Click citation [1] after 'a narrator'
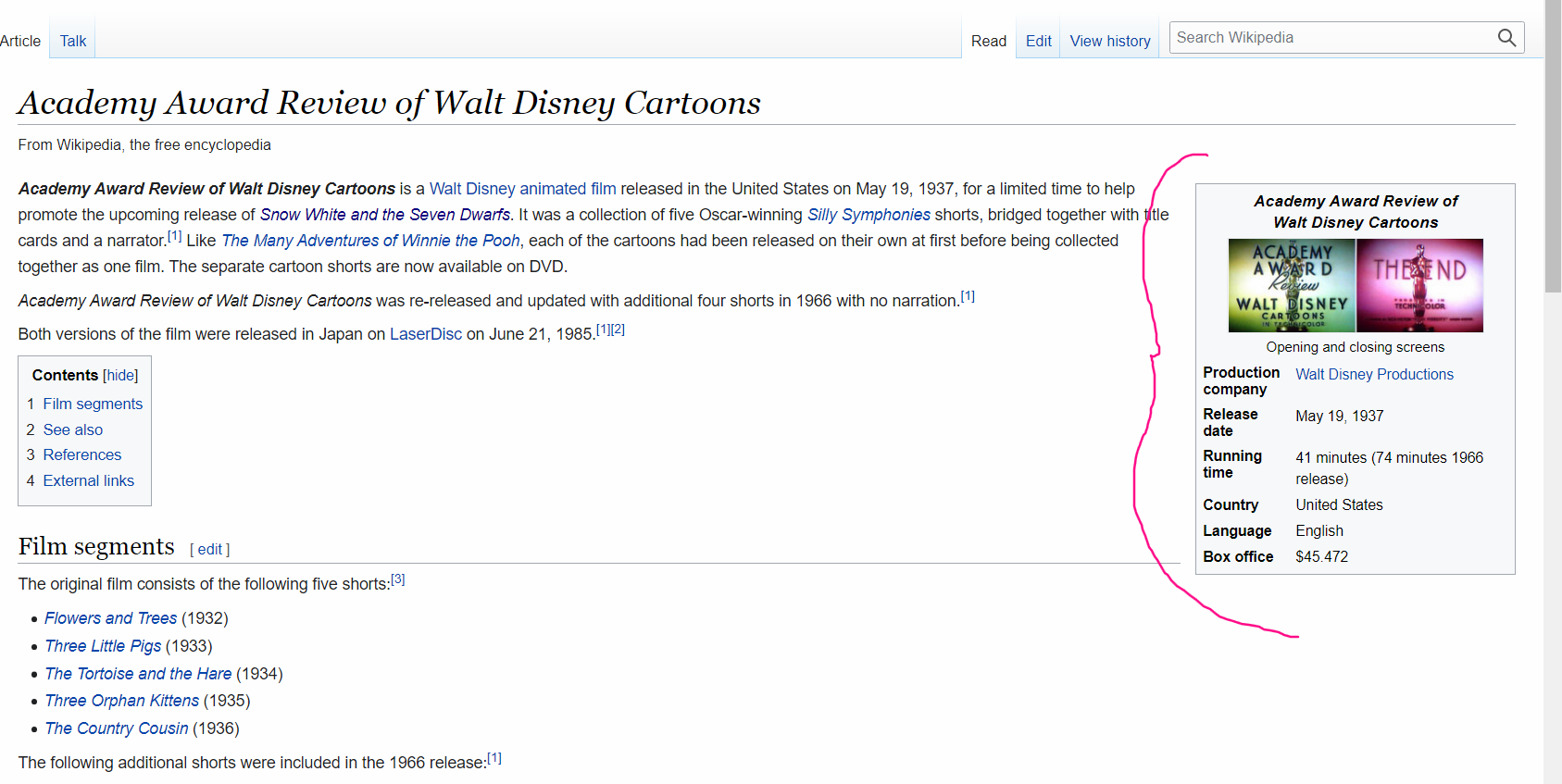Image resolution: width=1562 pixels, height=784 pixels. 174,236
